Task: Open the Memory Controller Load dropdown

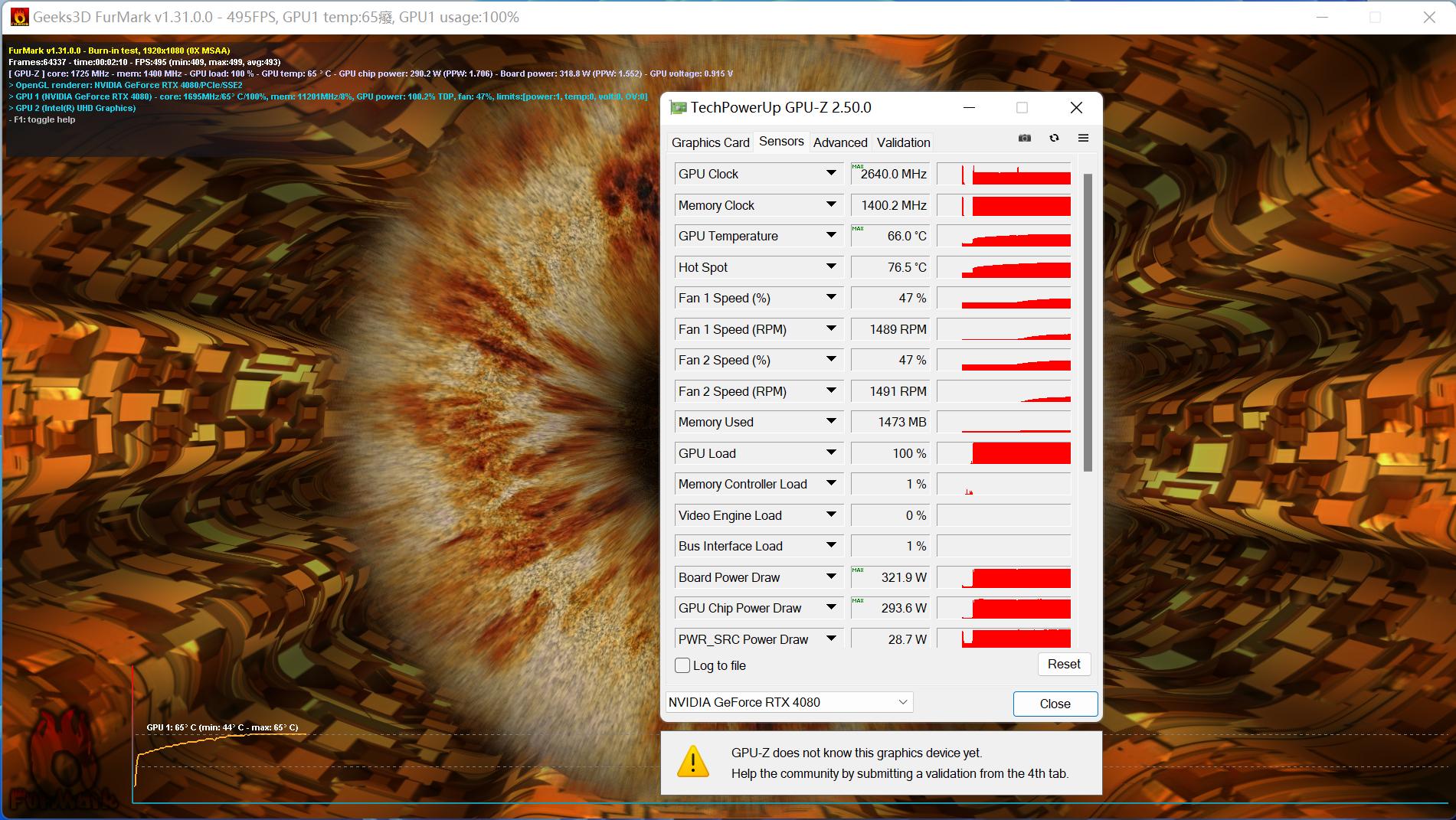Action: click(831, 484)
